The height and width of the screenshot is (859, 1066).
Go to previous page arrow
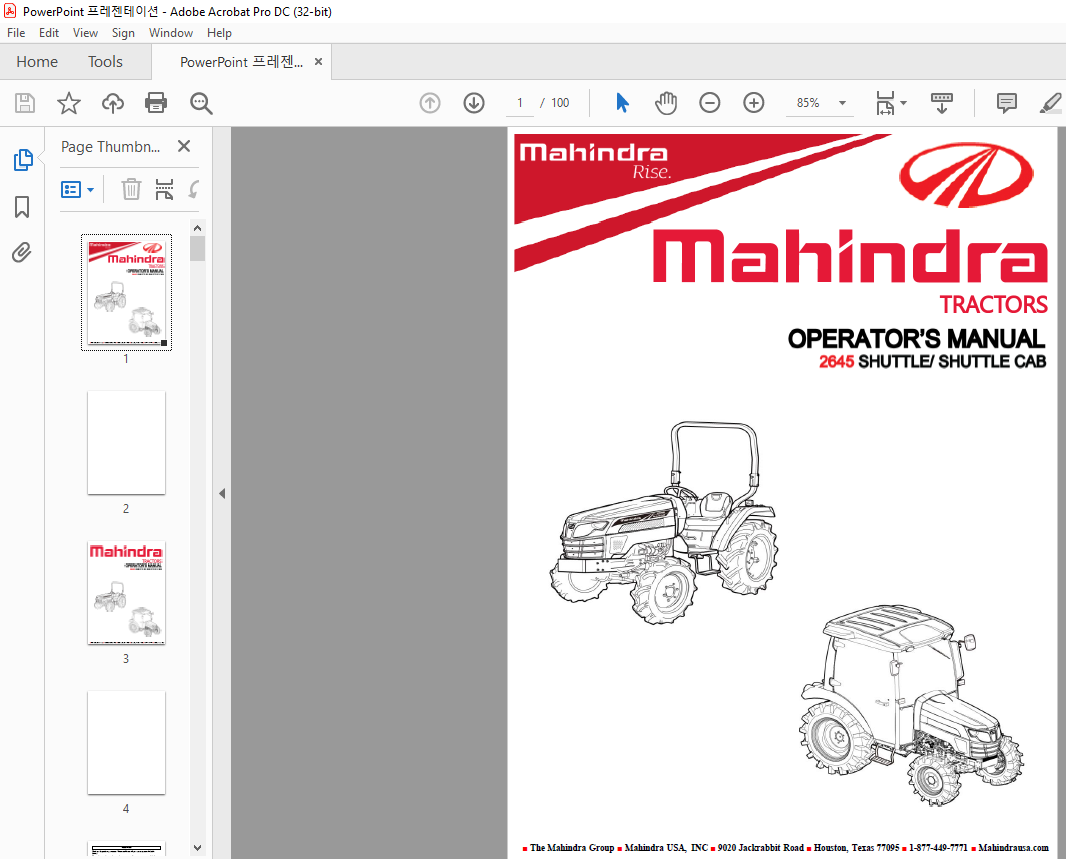click(x=430, y=103)
